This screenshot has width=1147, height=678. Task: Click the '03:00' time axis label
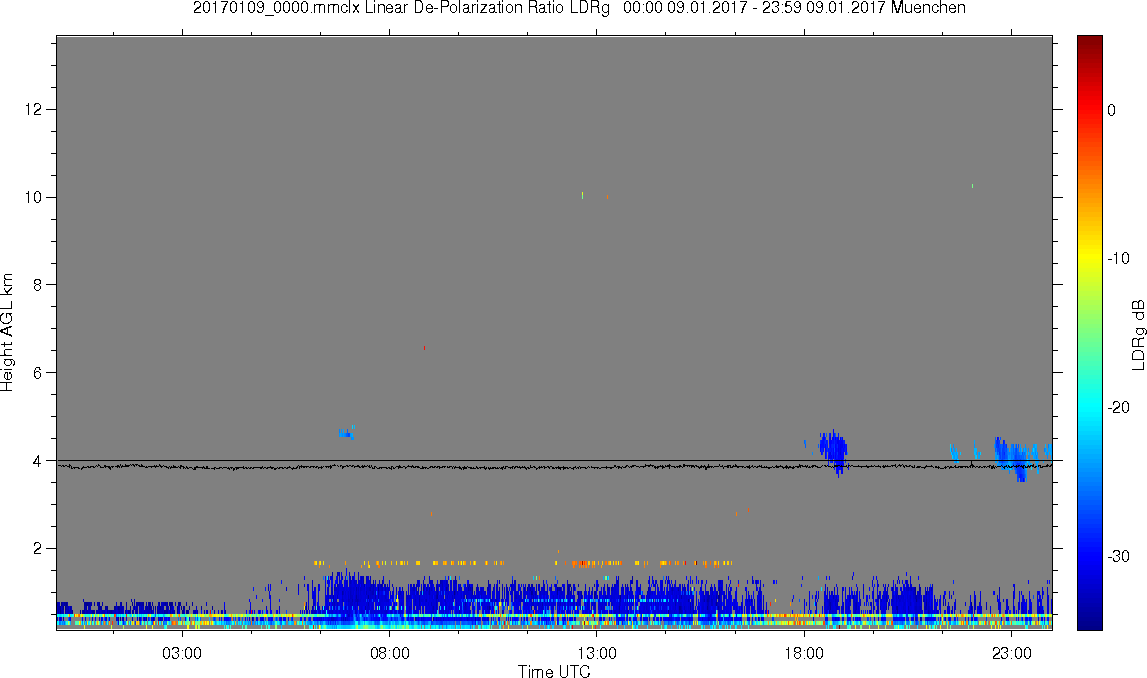coord(181,653)
